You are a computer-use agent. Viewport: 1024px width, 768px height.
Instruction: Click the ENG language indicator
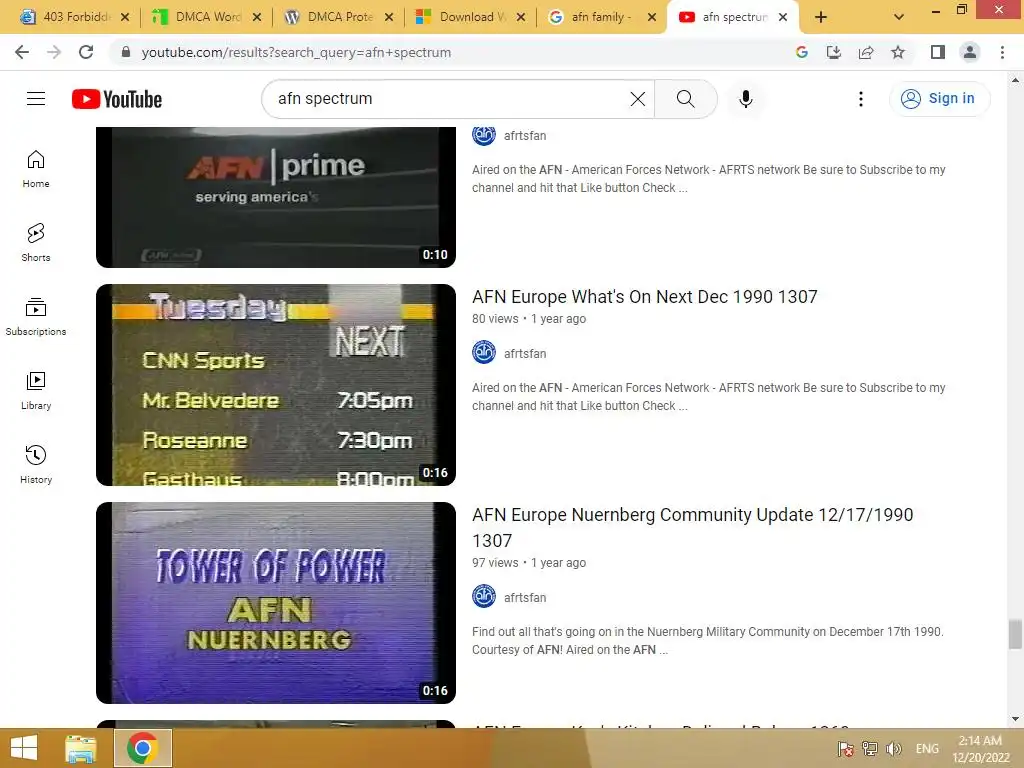927,748
